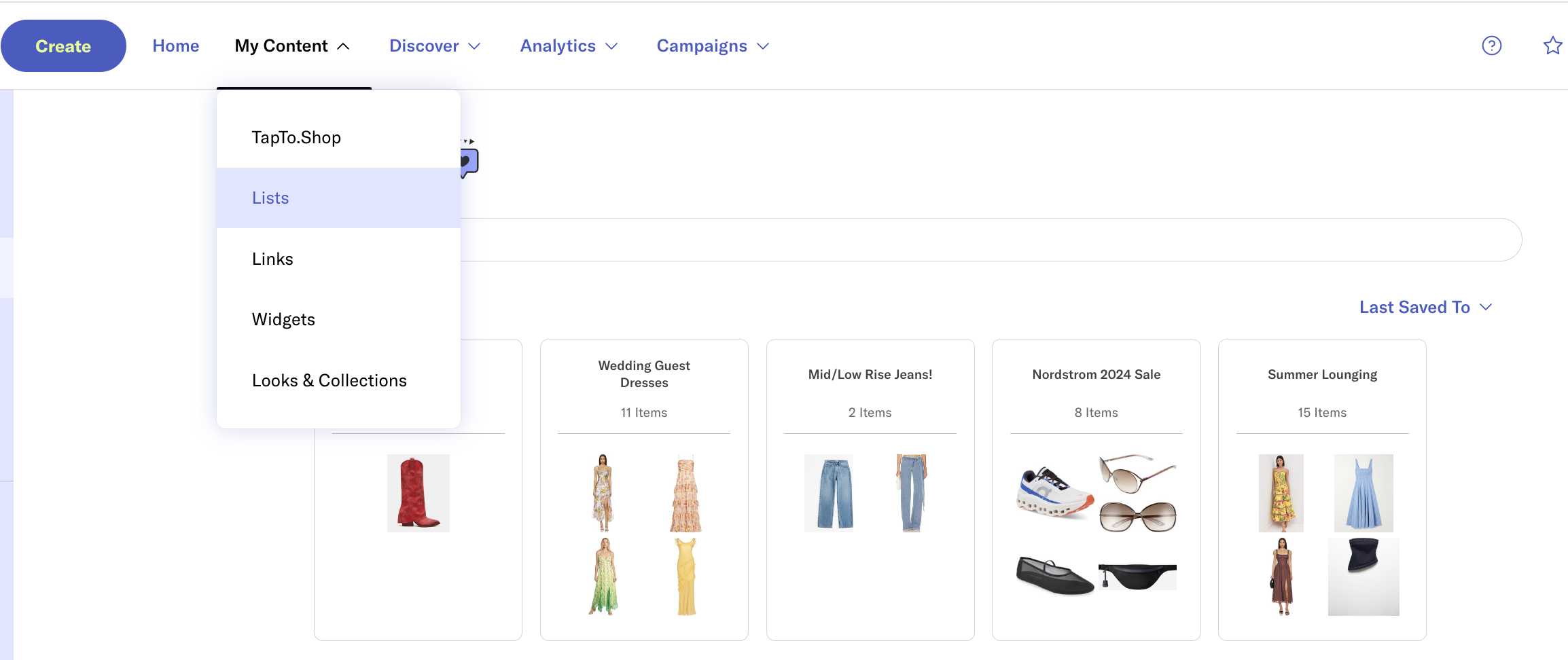Image resolution: width=1568 pixels, height=660 pixels.
Task: Select Lists from the My Content menu
Action: [x=338, y=198]
